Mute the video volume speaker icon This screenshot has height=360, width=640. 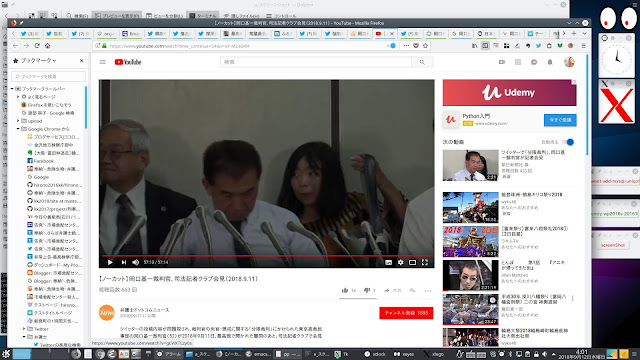[x=136, y=262]
